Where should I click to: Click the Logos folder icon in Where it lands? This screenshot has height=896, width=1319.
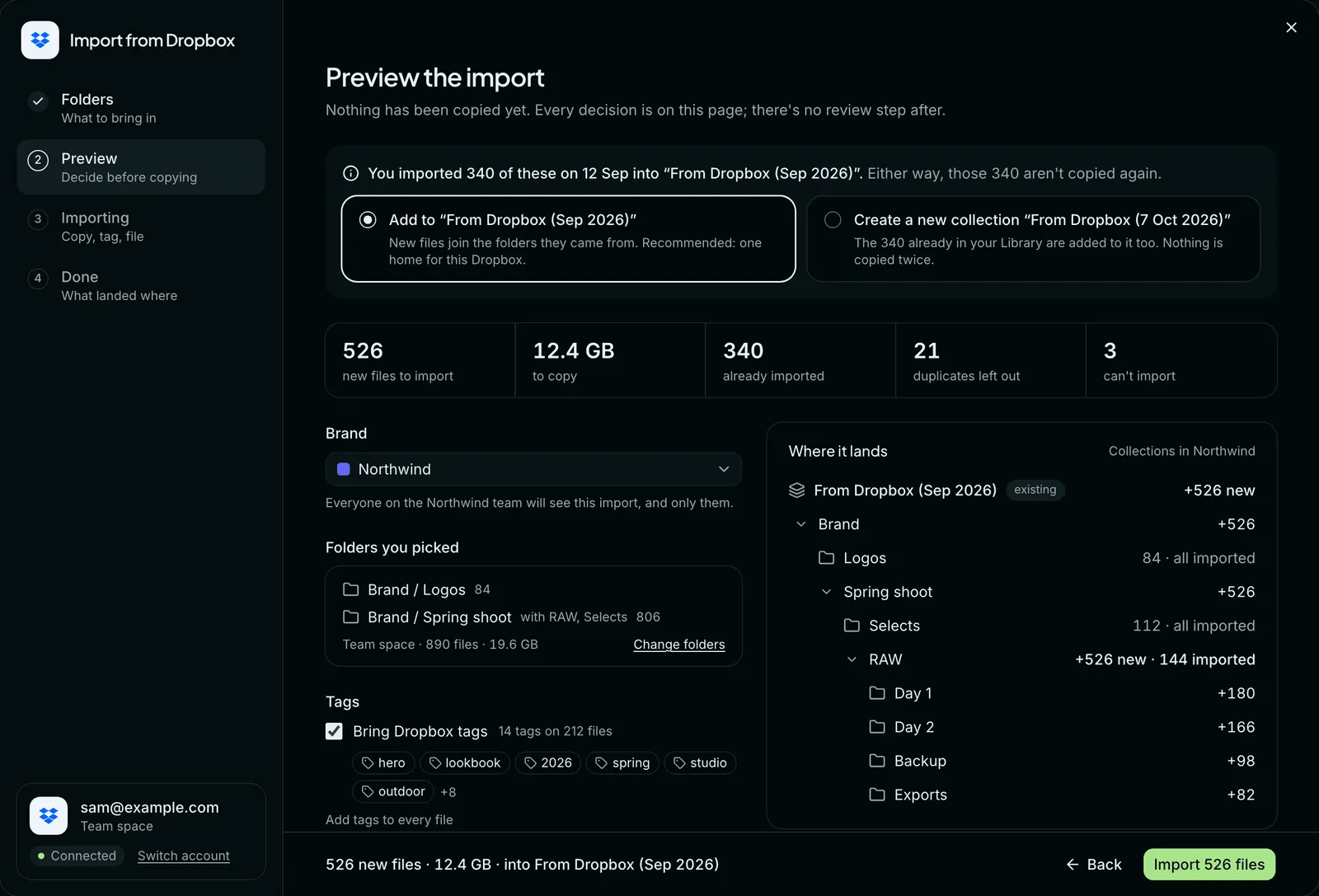826,558
